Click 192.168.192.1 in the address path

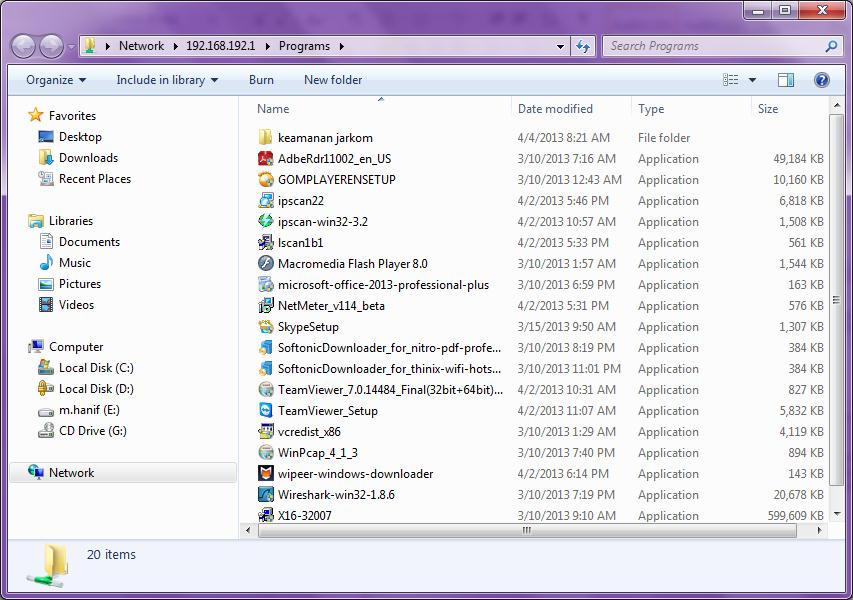click(220, 46)
